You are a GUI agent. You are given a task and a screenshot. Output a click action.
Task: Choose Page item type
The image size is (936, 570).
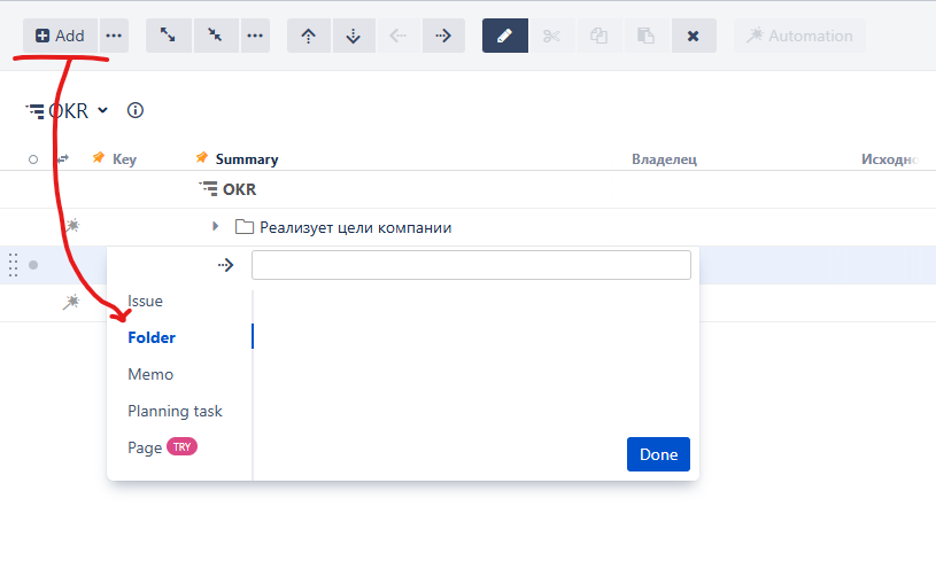point(144,448)
